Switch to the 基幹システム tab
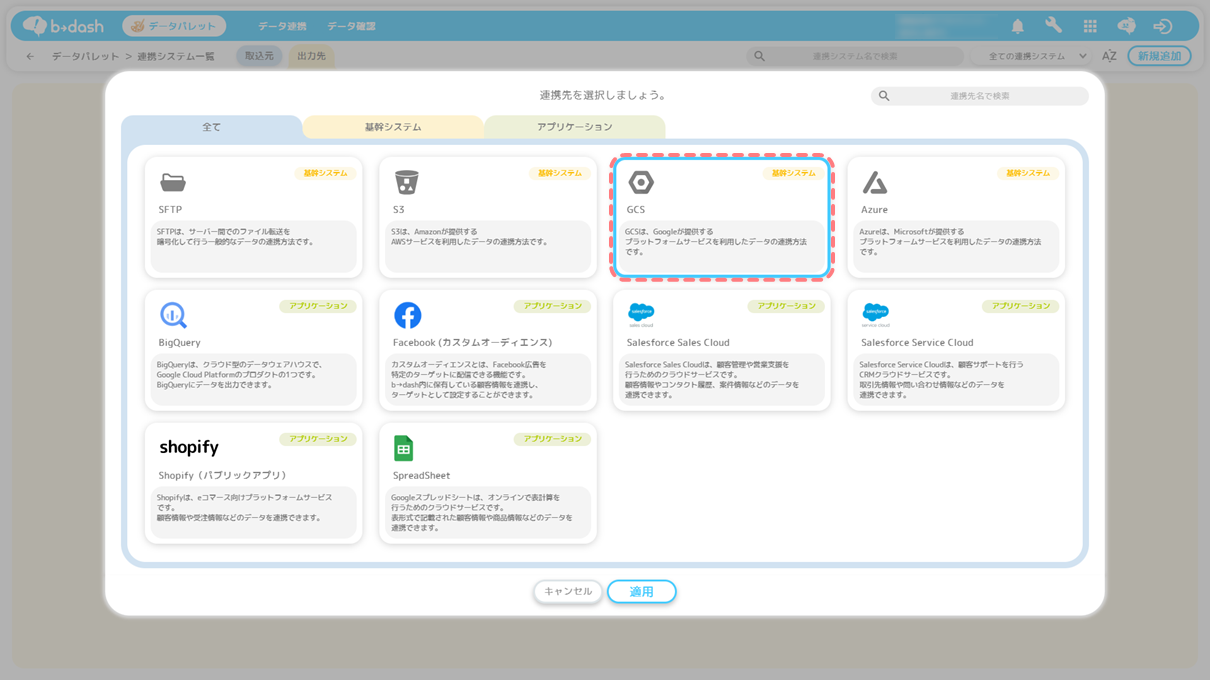This screenshot has height=680, width=1210. click(x=393, y=127)
